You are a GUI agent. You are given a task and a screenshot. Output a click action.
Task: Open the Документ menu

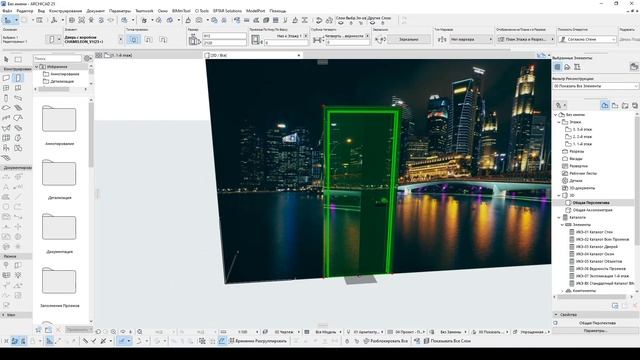pos(96,11)
